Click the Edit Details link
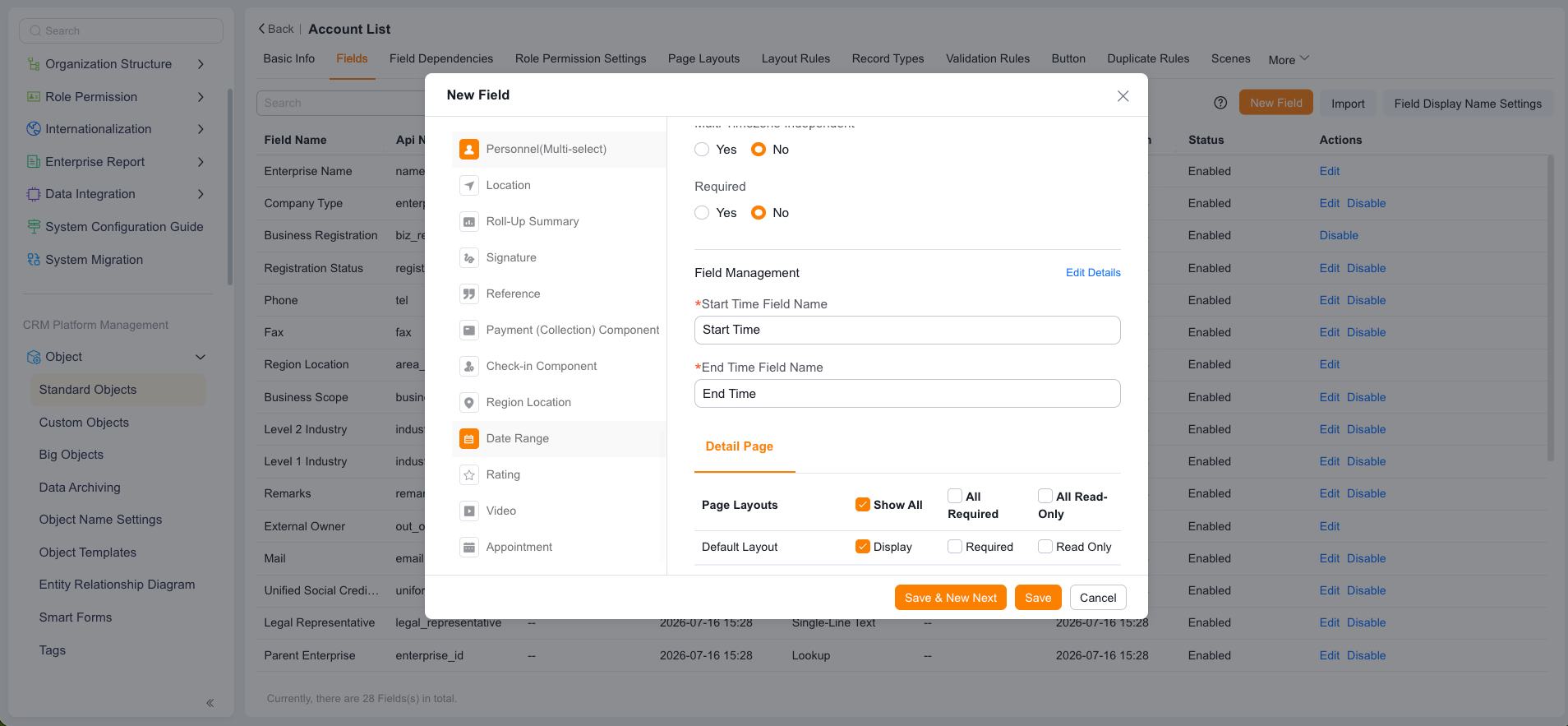This screenshot has height=726, width=1568. [1093, 273]
